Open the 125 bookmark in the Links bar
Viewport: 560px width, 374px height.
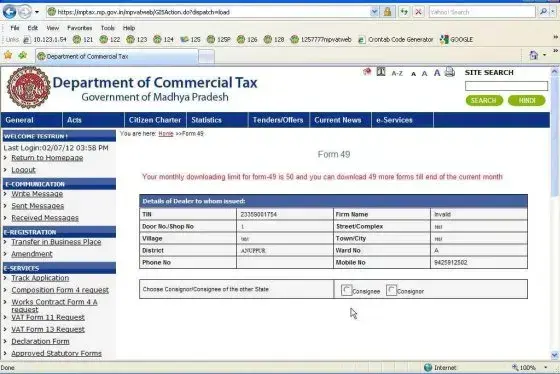pos(190,39)
